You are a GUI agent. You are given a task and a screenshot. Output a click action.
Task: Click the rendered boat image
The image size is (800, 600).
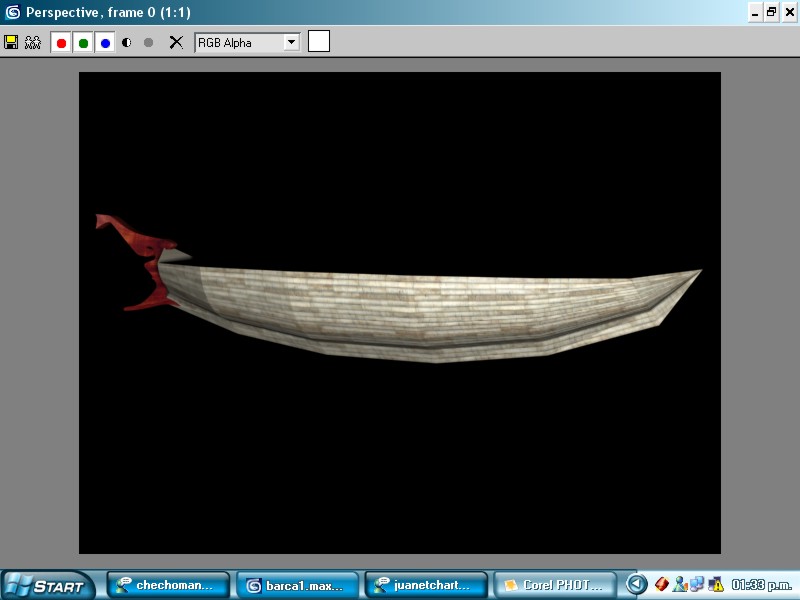coord(399,313)
